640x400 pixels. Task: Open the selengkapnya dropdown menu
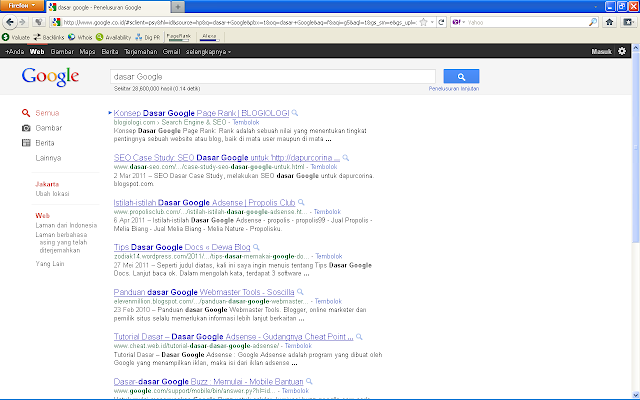[208, 51]
